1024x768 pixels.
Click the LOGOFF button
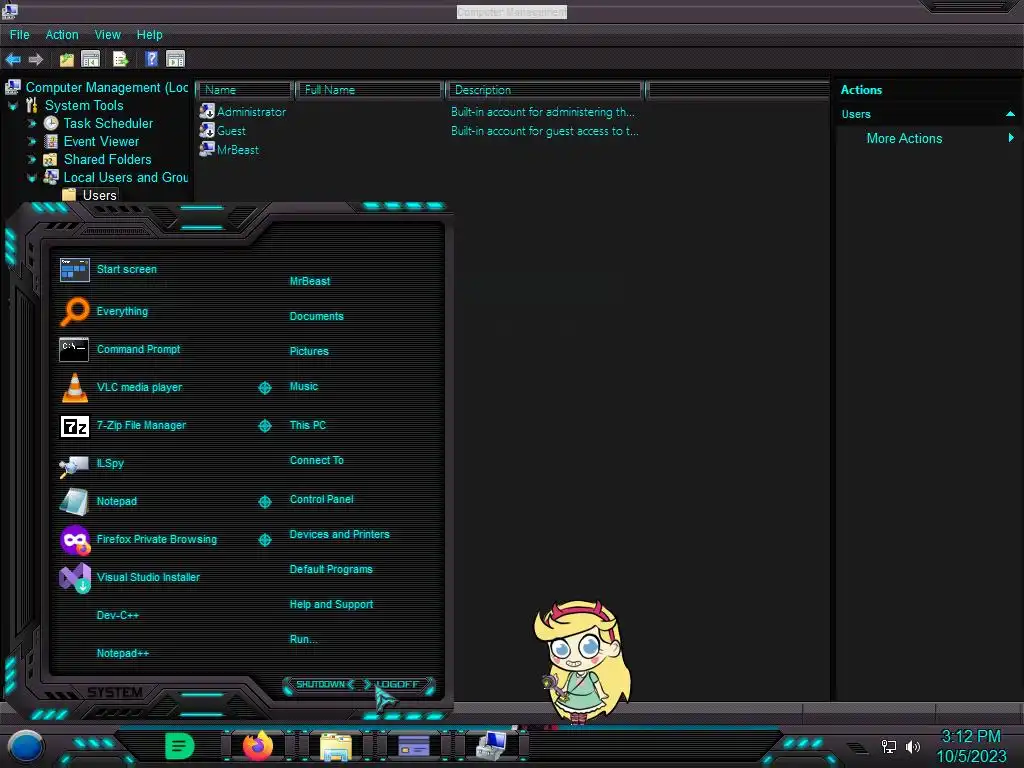click(x=397, y=684)
